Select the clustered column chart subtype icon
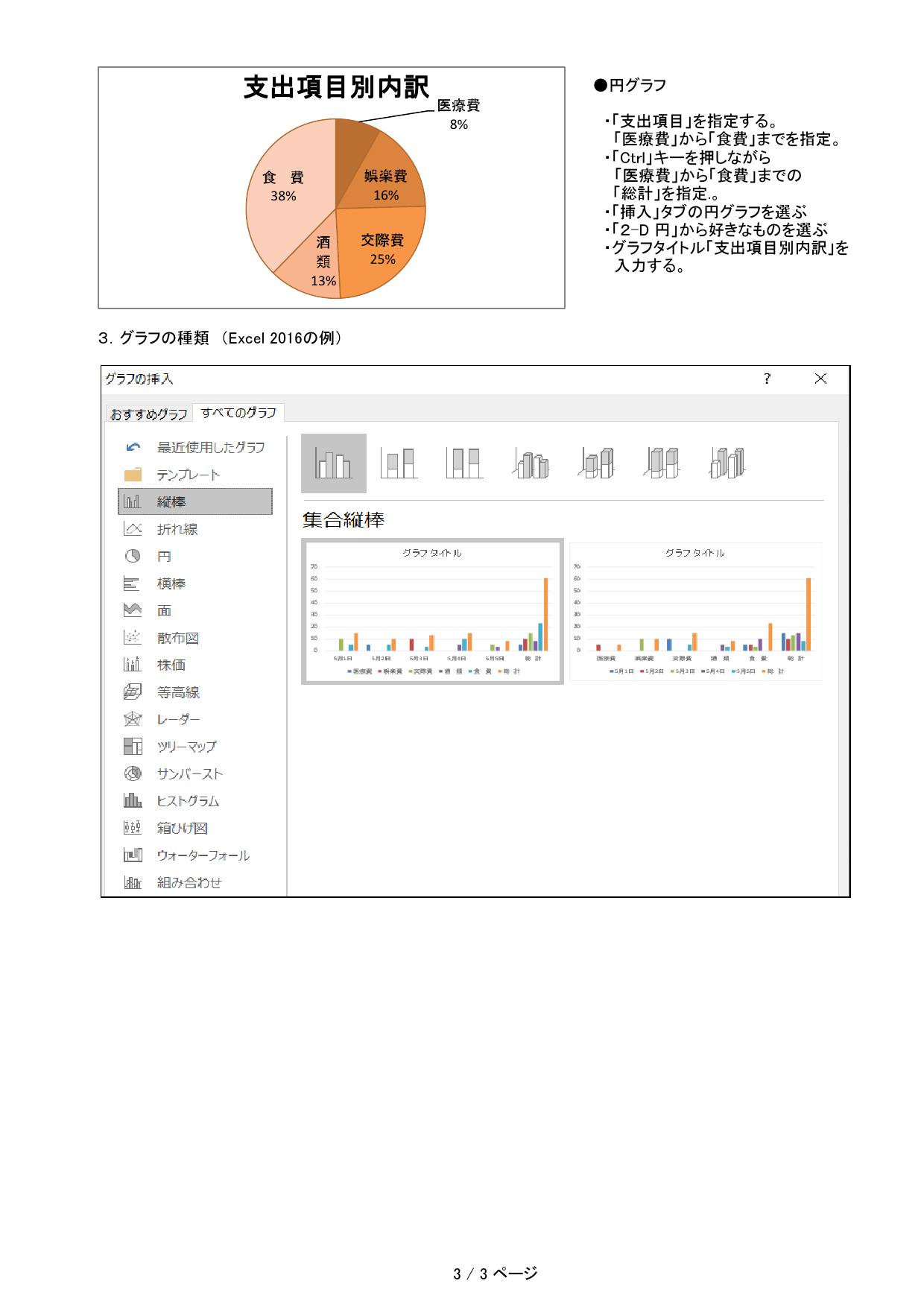Screen dimensions: 924x1307 coord(333,463)
